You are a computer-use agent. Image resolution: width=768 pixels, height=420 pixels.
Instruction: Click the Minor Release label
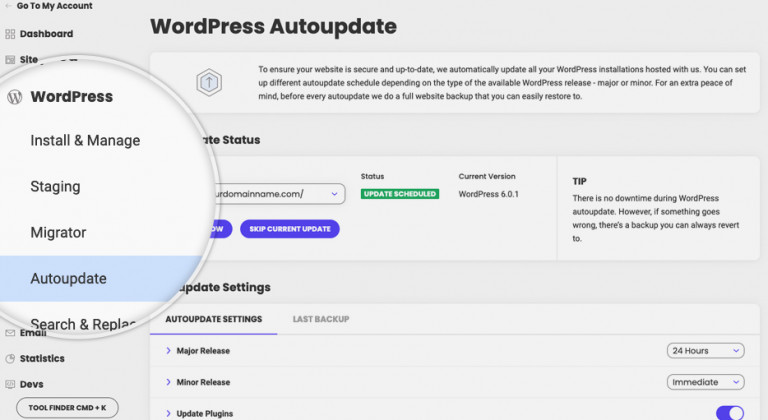(203, 382)
